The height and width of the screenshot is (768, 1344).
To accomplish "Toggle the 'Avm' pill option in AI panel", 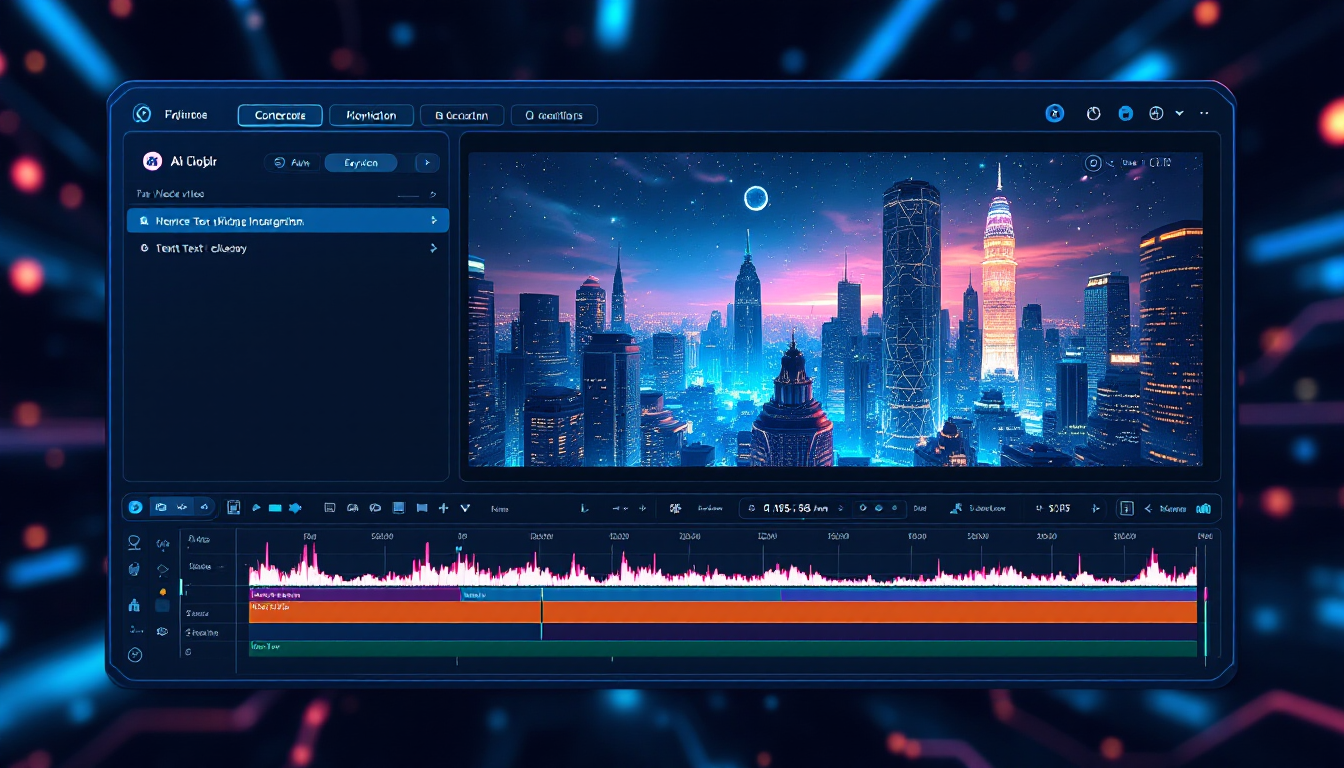I will (291, 162).
